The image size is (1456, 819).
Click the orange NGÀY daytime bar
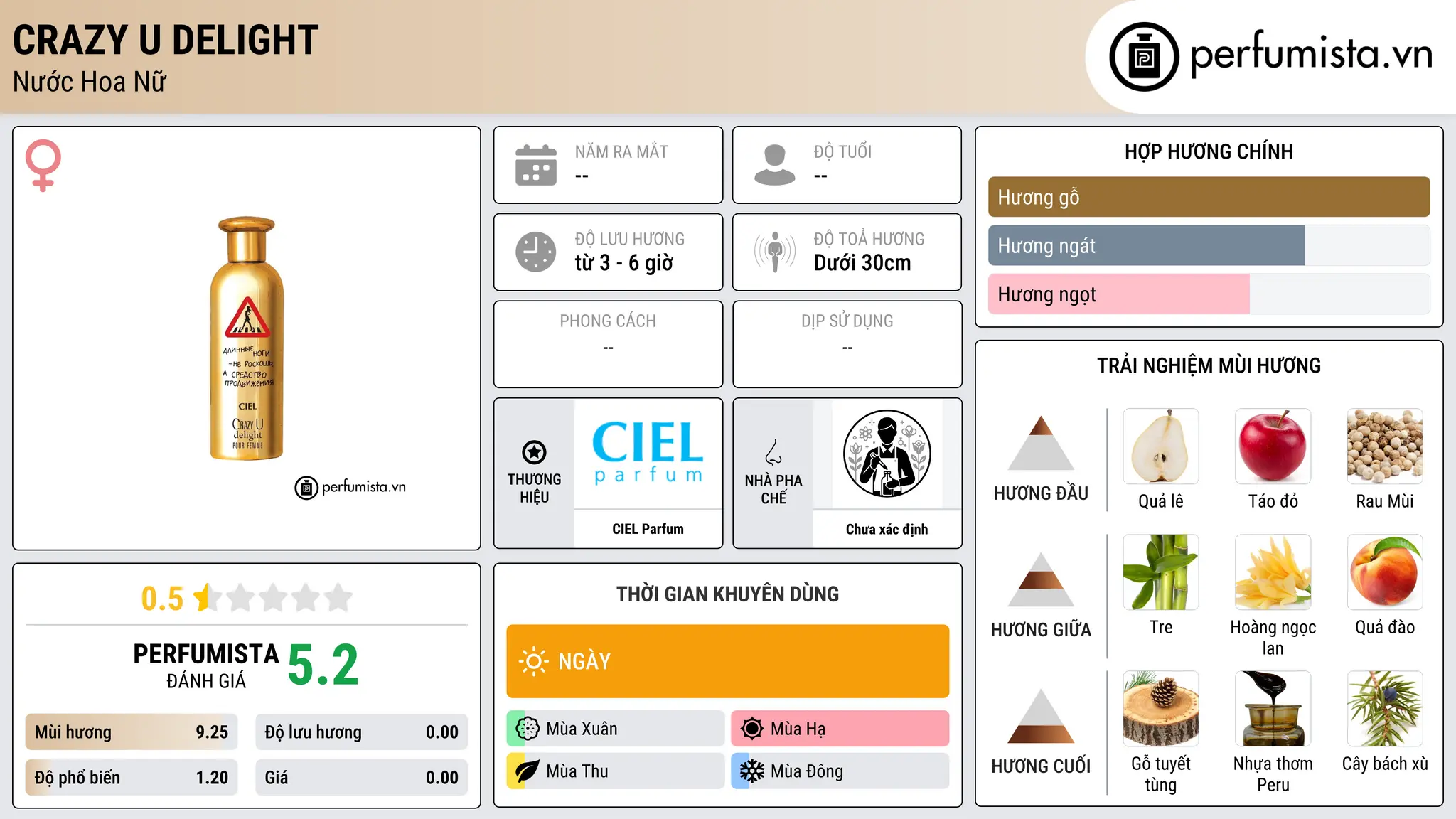pos(728,661)
